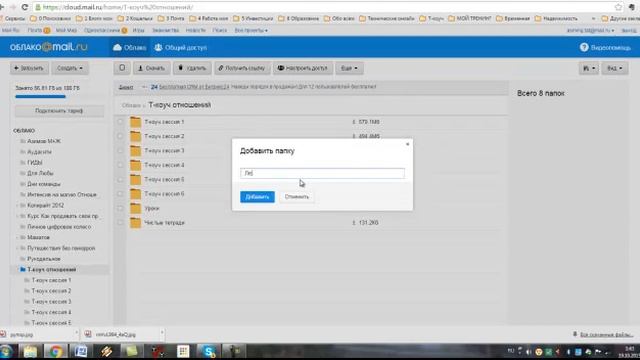
Task: Open the Недвижимость bookmark folder
Action: [556, 18]
